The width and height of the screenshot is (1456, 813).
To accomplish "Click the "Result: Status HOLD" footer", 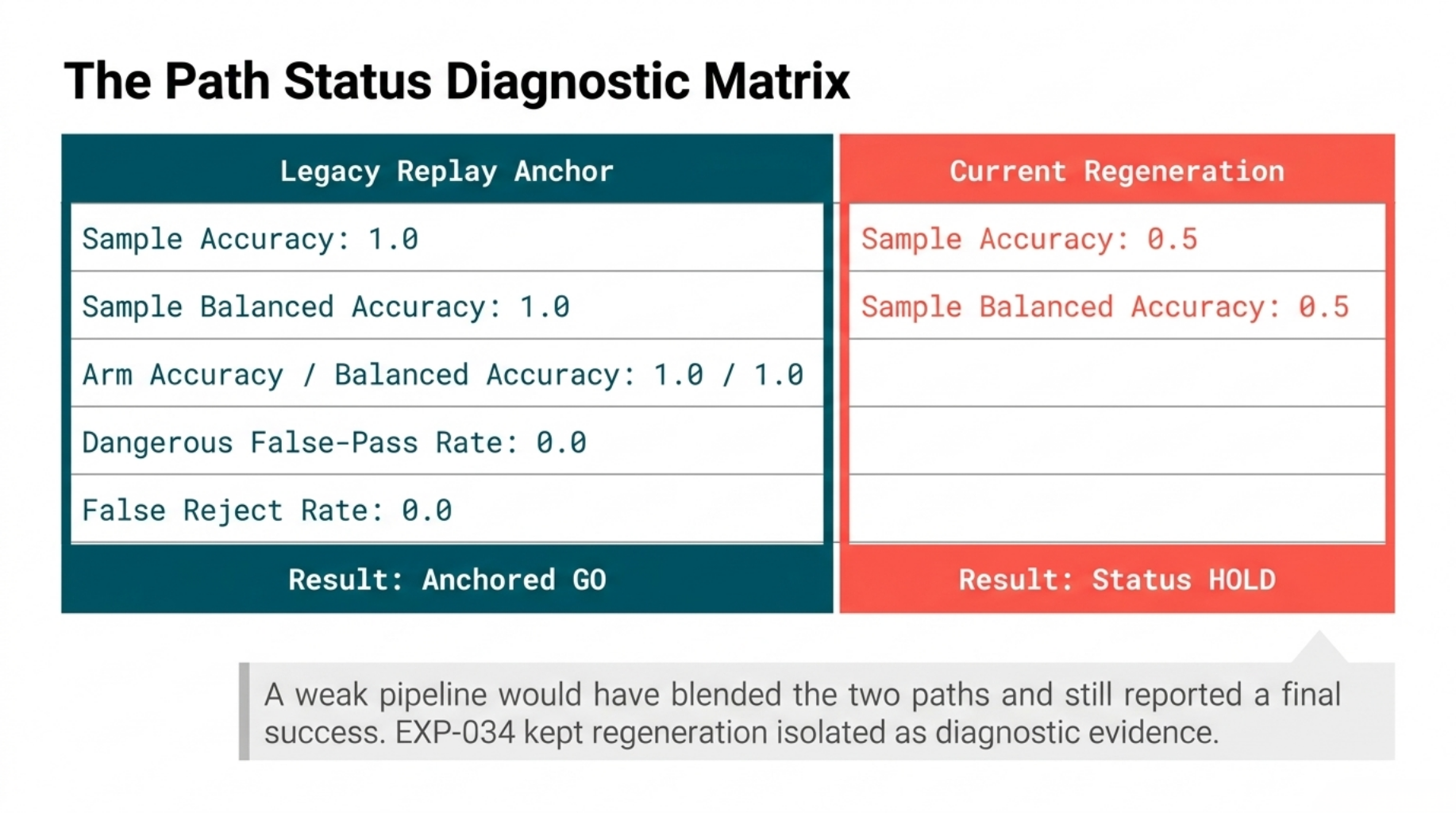I will (x=1116, y=580).
